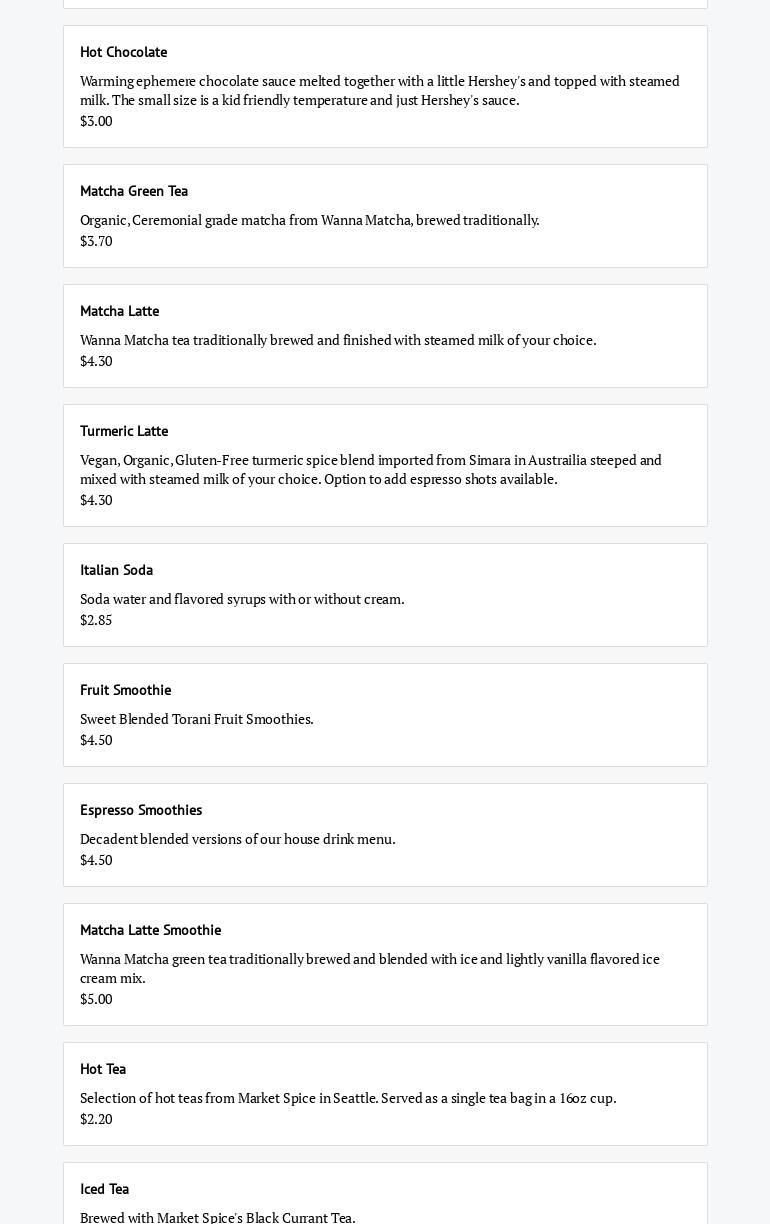Open the Espresso Smoothies item
Viewport: 770px width, 1224px height.
pyautogui.click(x=141, y=810)
